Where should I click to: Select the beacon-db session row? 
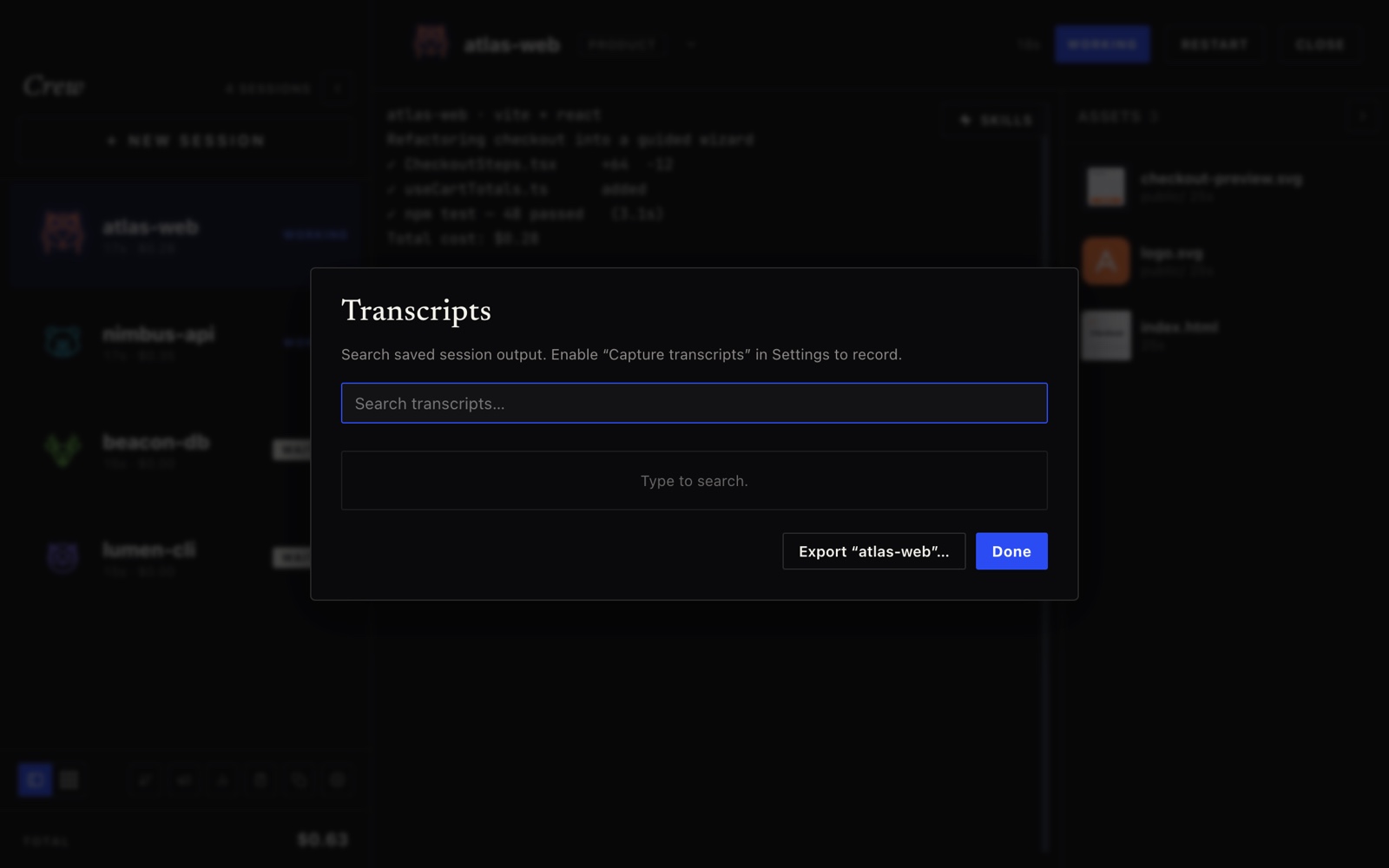pos(185,449)
